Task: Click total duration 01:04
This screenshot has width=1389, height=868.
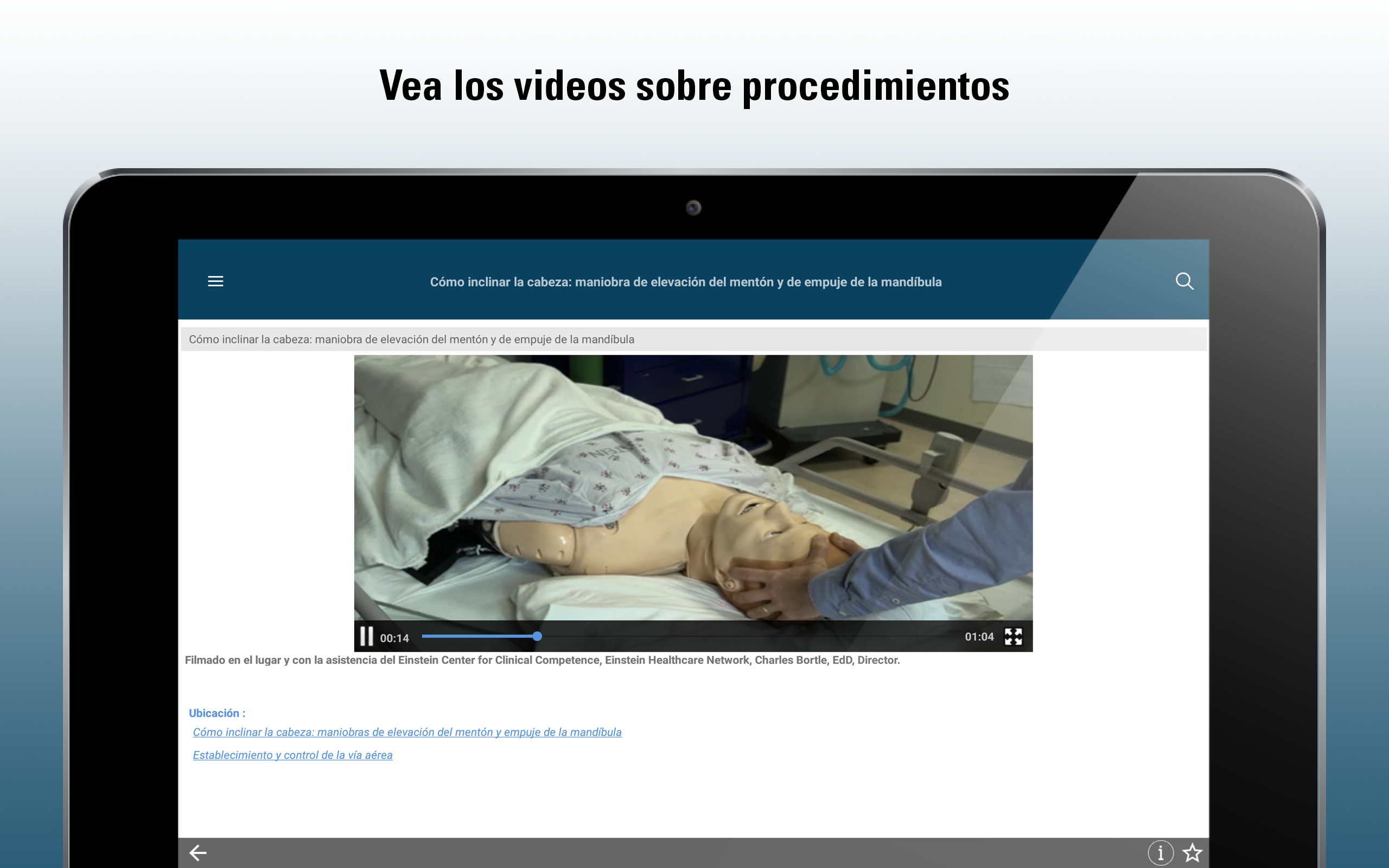Action: point(979,637)
